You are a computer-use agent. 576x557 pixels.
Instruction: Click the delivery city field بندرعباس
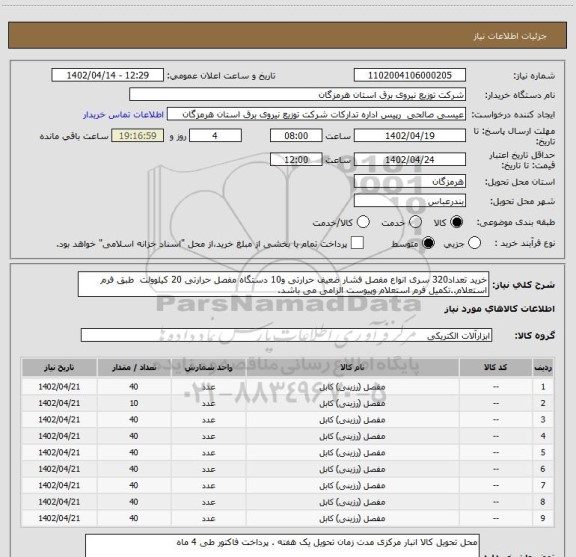410,201
